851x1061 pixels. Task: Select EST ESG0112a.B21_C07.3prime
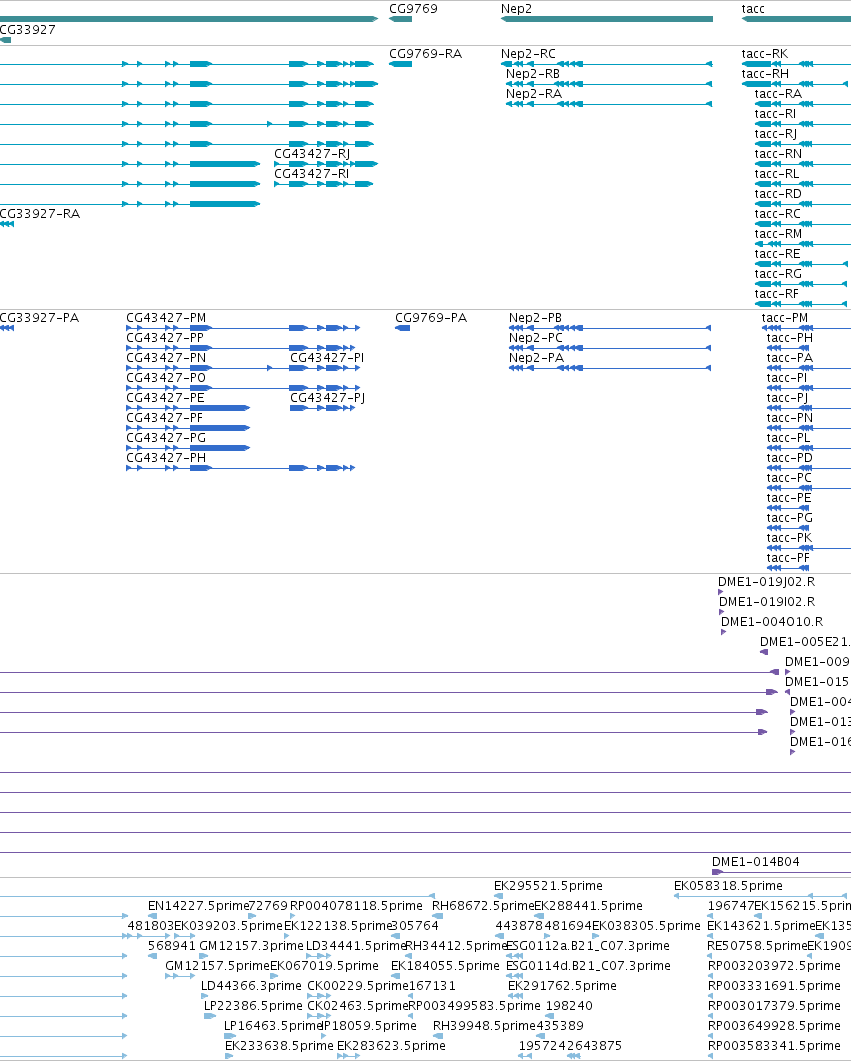tap(588, 945)
